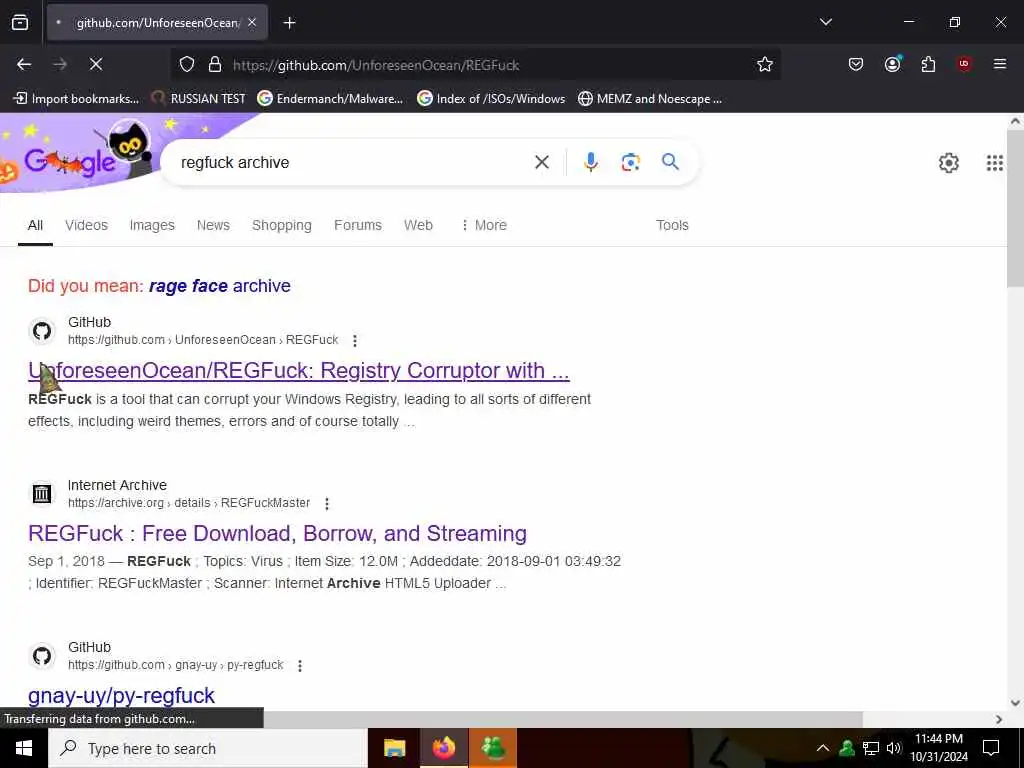Switch to the News tab
Image resolution: width=1024 pixels, height=768 pixels.
coord(214,225)
